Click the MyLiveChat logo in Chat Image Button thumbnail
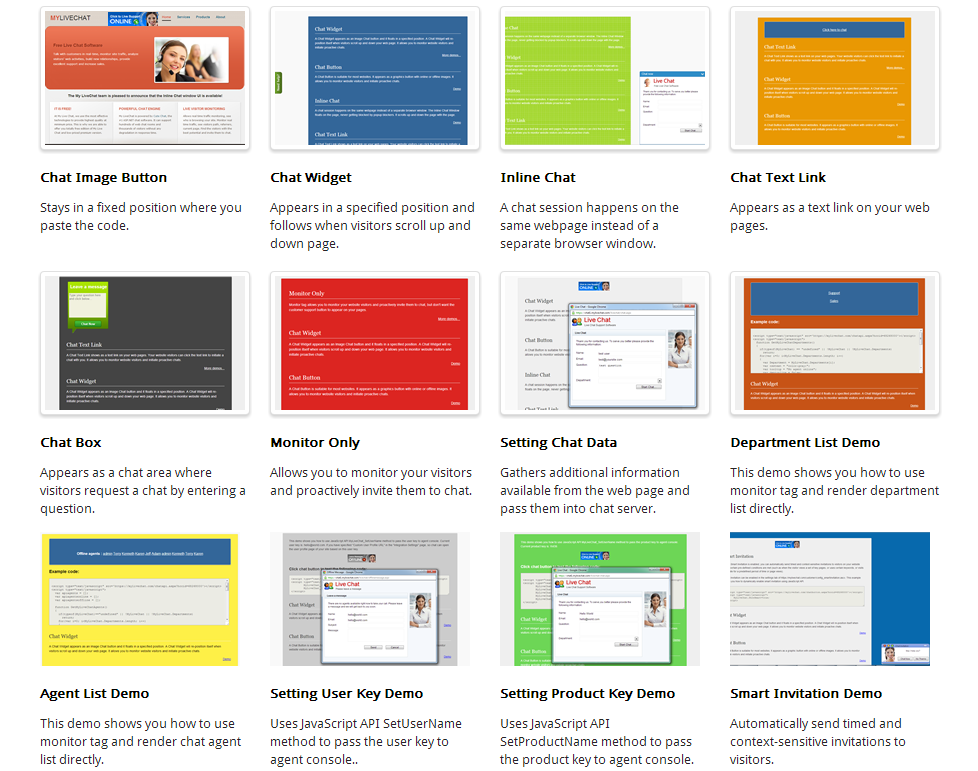978x771 pixels. (71, 17)
